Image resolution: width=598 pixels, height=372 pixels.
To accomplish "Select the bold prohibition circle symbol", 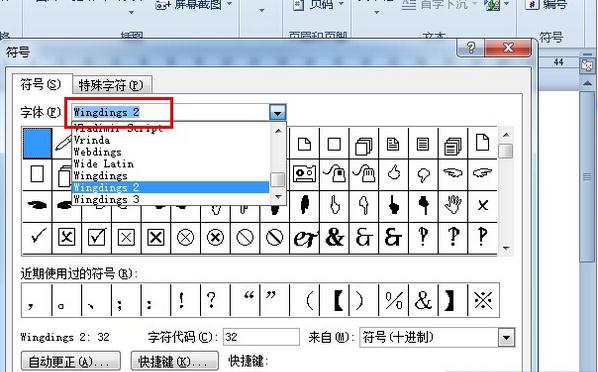I will (x=275, y=238).
